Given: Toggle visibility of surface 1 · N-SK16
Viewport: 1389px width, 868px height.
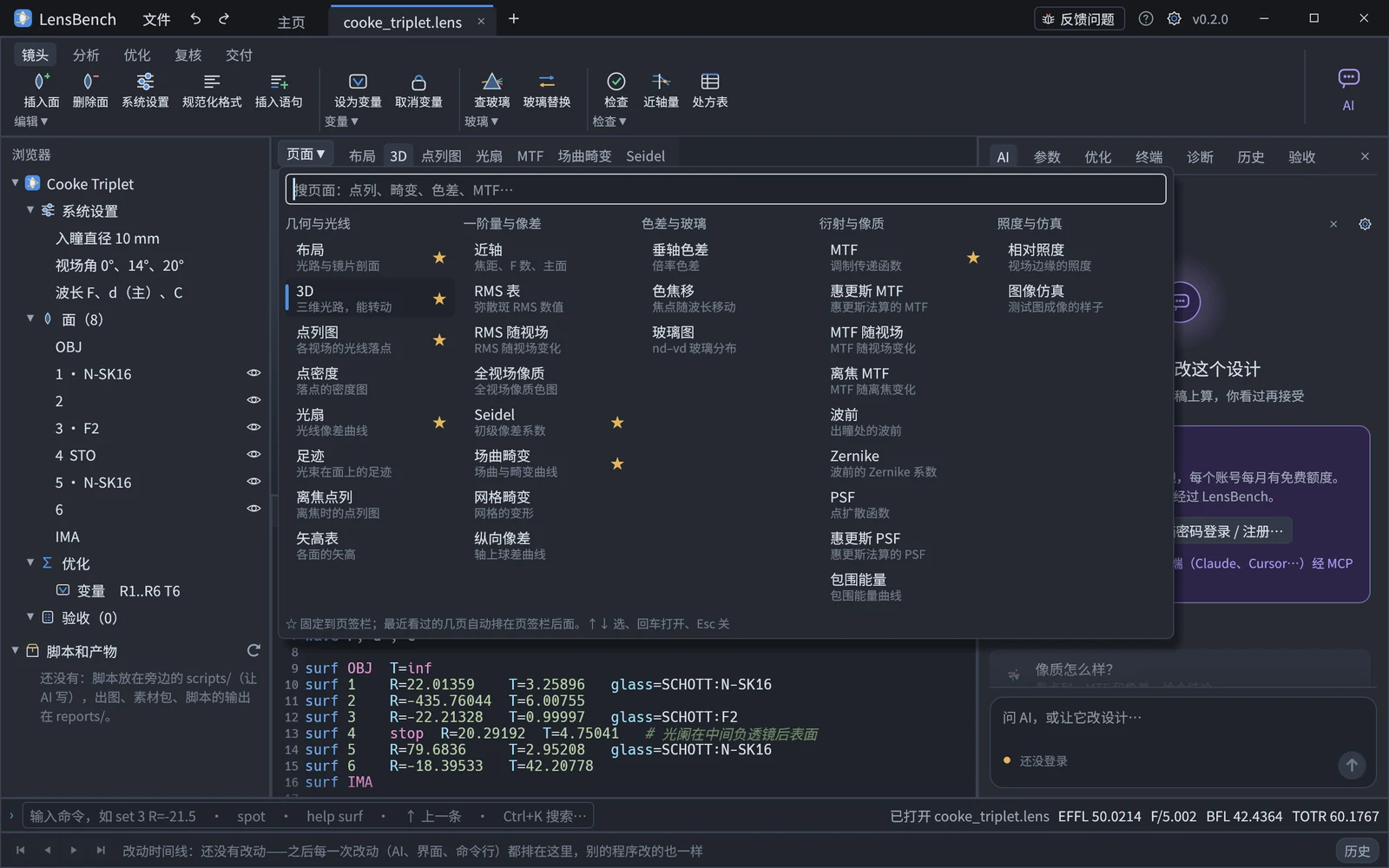Looking at the screenshot, I should (253, 373).
